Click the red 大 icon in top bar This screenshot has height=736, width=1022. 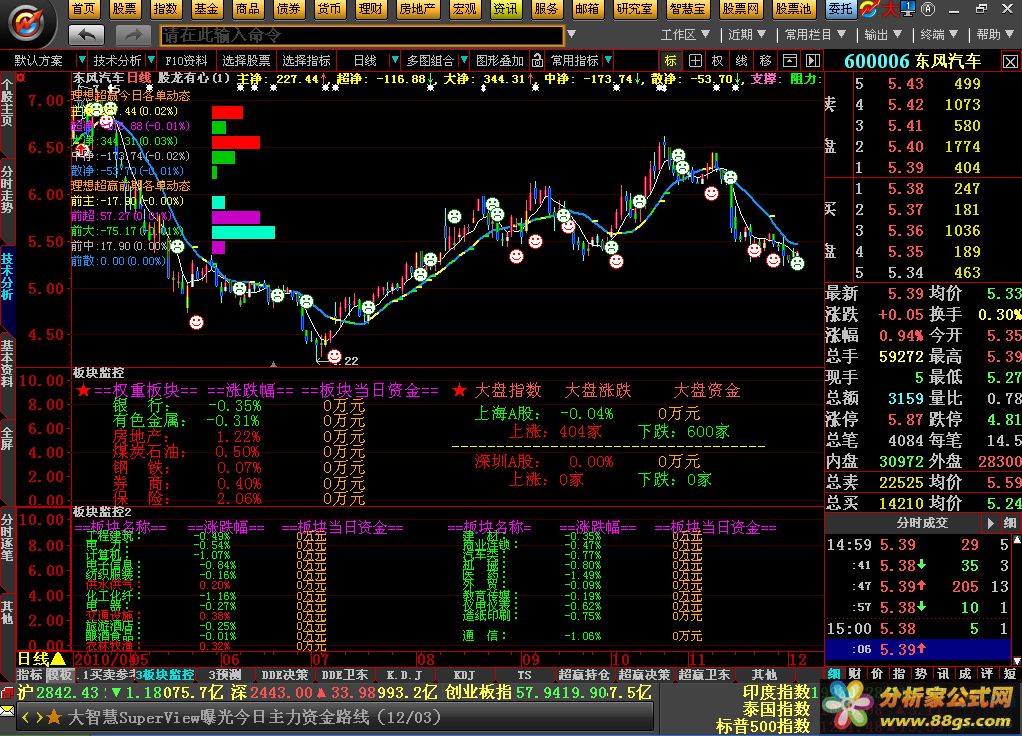[x=890, y=8]
